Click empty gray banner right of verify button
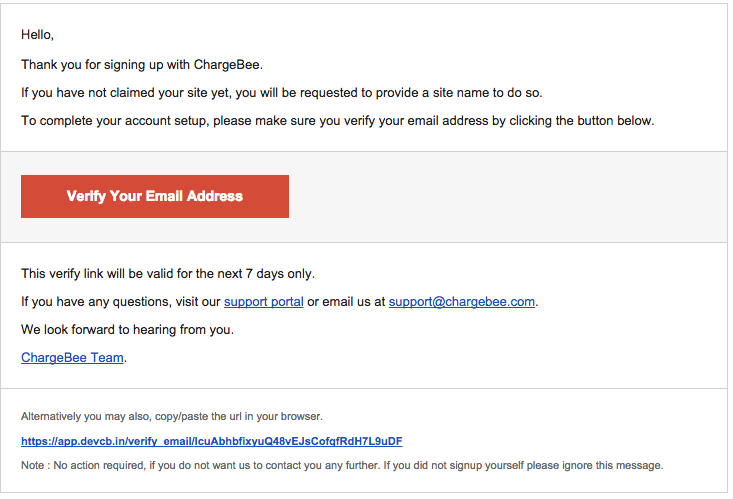The image size is (733, 499). pos(507,196)
